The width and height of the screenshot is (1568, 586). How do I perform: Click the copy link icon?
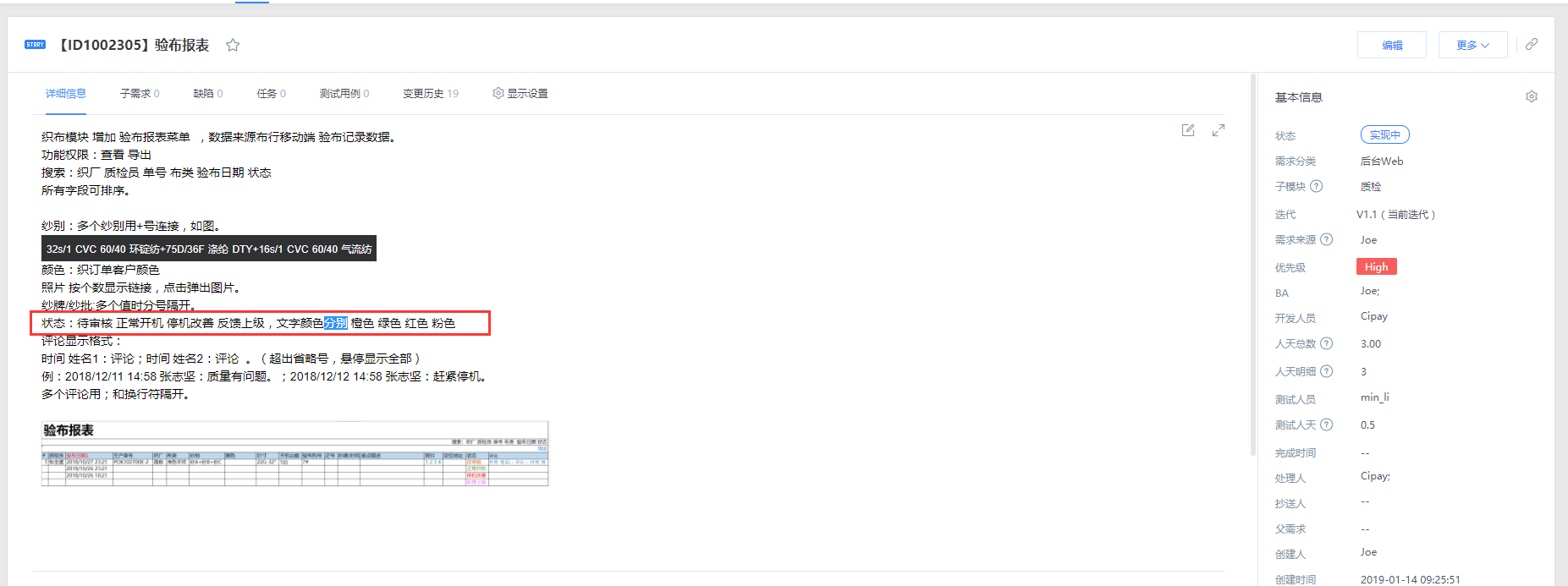(x=1532, y=44)
